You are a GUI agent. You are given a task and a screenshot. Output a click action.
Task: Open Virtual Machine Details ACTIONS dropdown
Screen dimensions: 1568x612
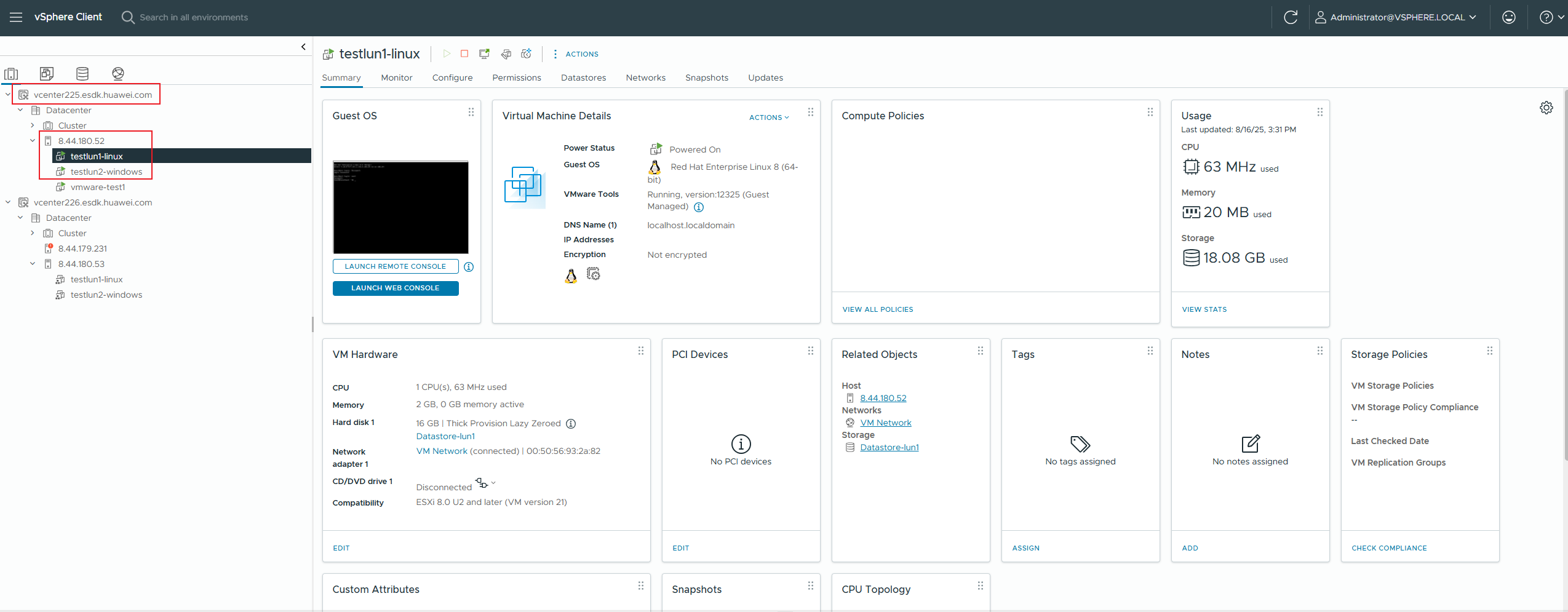[x=769, y=117]
